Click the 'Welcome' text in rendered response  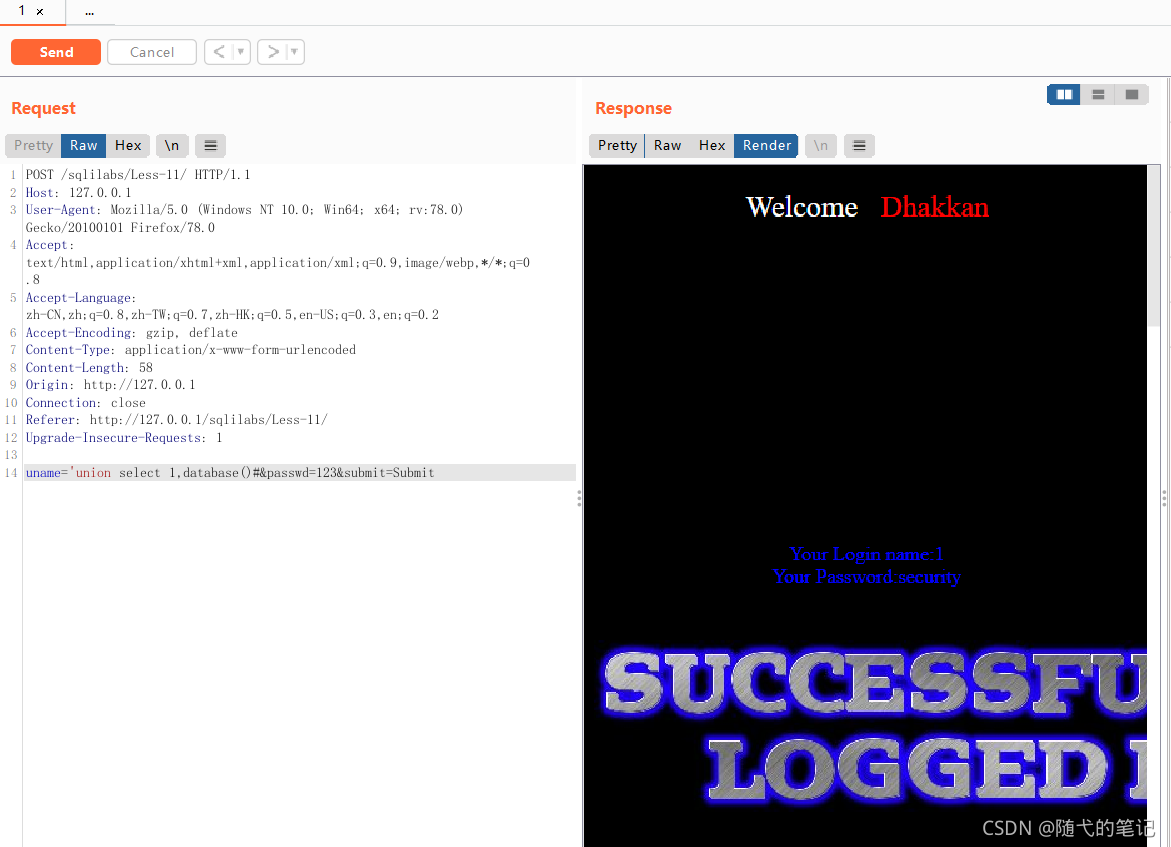point(802,207)
